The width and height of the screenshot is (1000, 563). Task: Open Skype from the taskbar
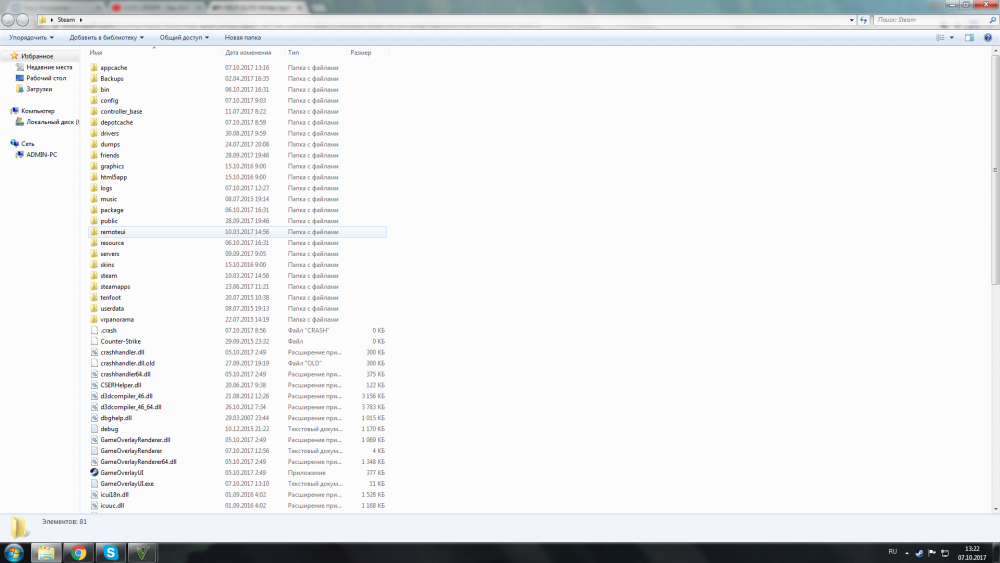(x=111, y=553)
